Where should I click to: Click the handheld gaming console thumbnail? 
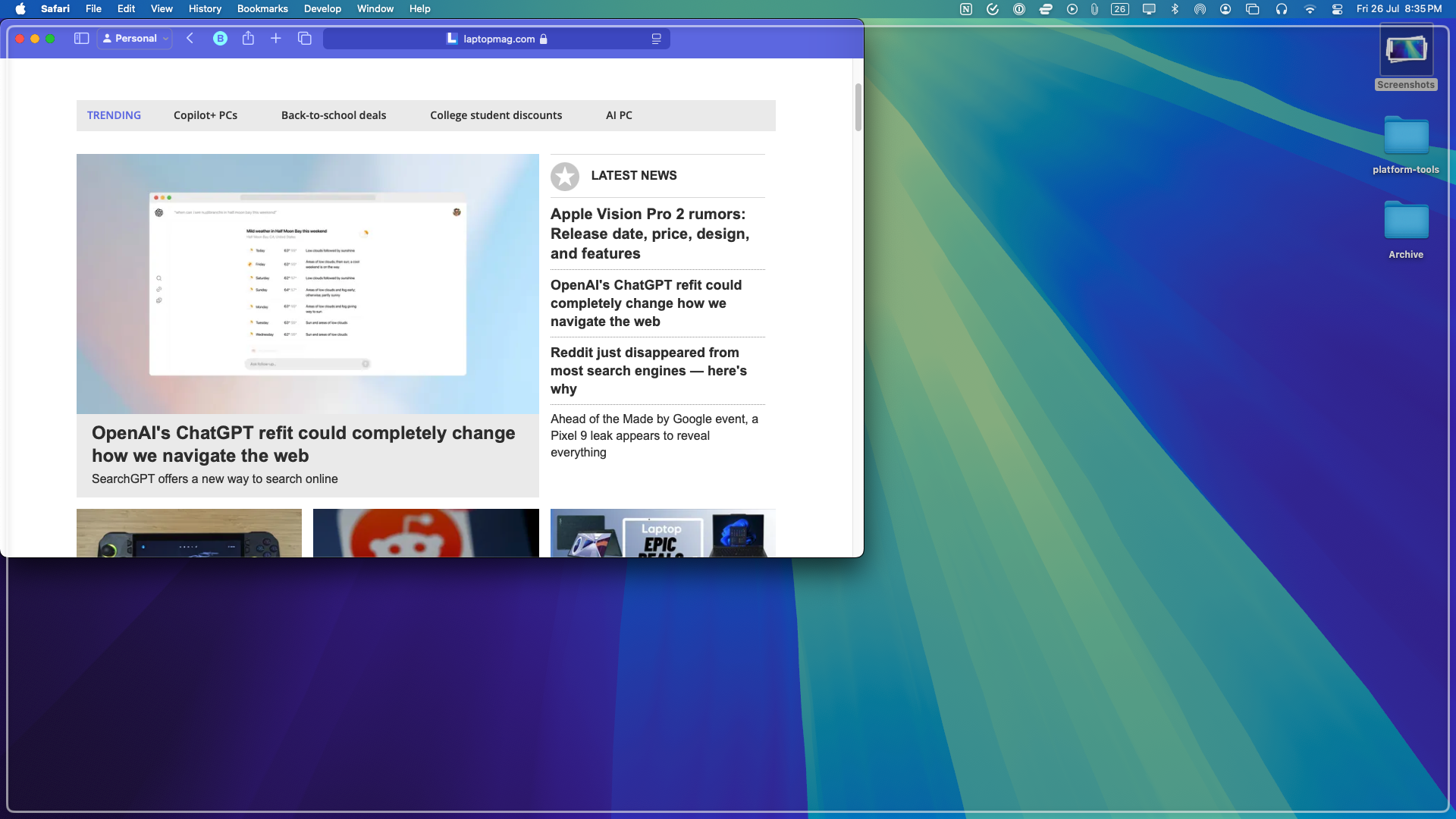pos(189,533)
